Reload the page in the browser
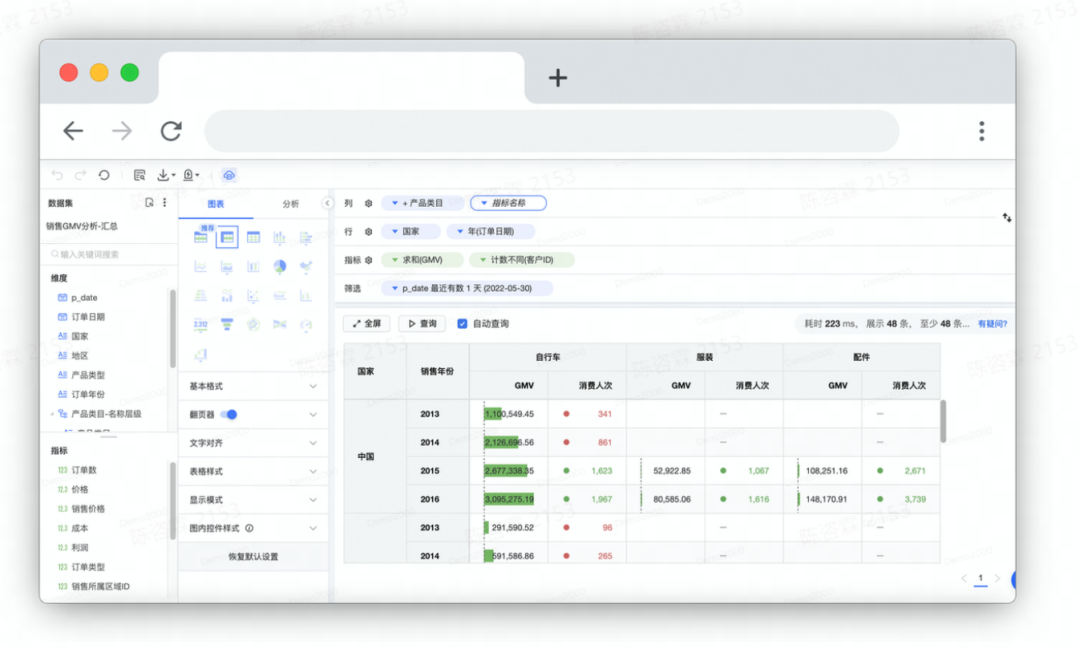This screenshot has height=649, width=1080. (x=171, y=131)
